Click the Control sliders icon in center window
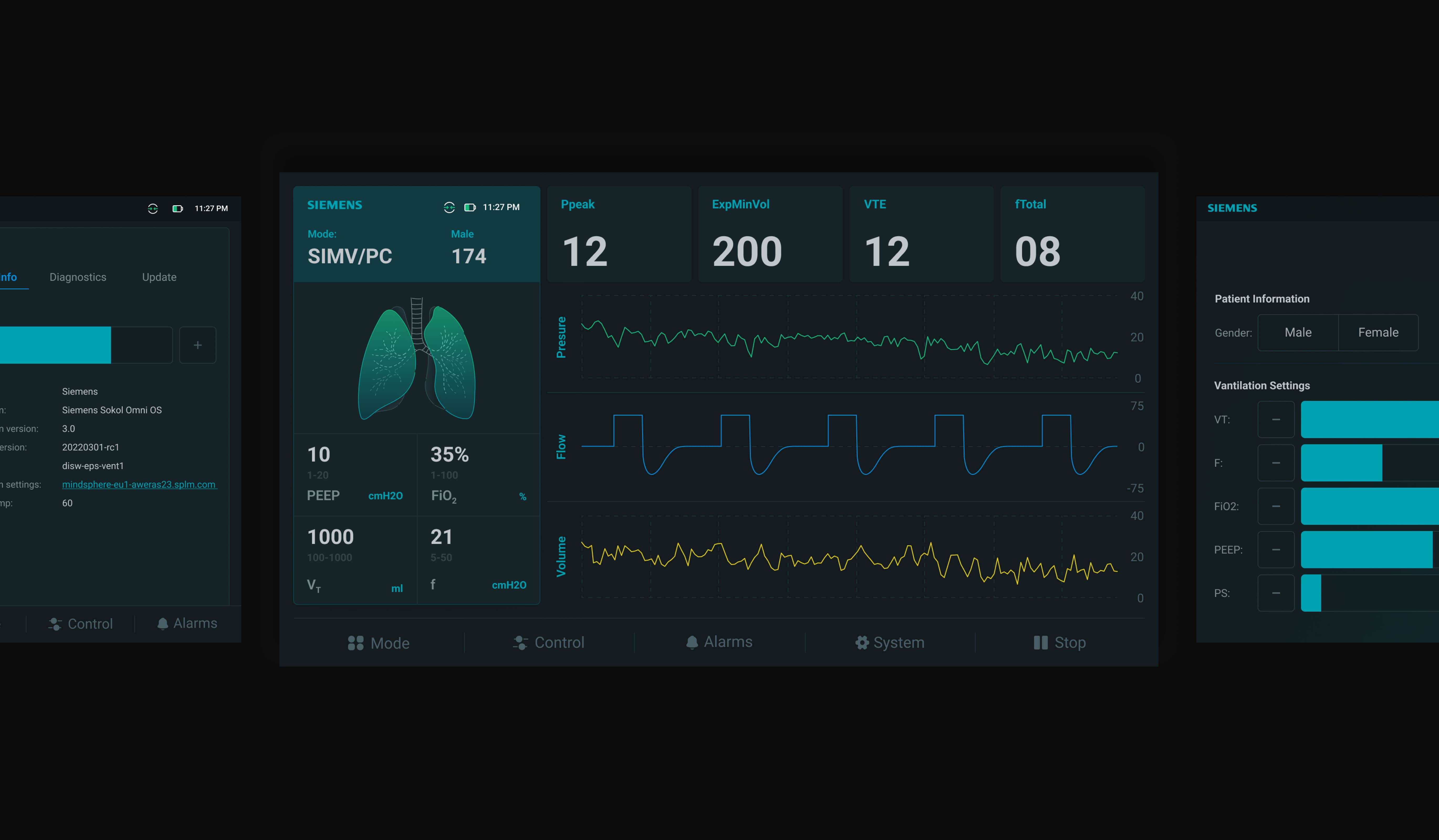The width and height of the screenshot is (1439, 840). (x=520, y=643)
